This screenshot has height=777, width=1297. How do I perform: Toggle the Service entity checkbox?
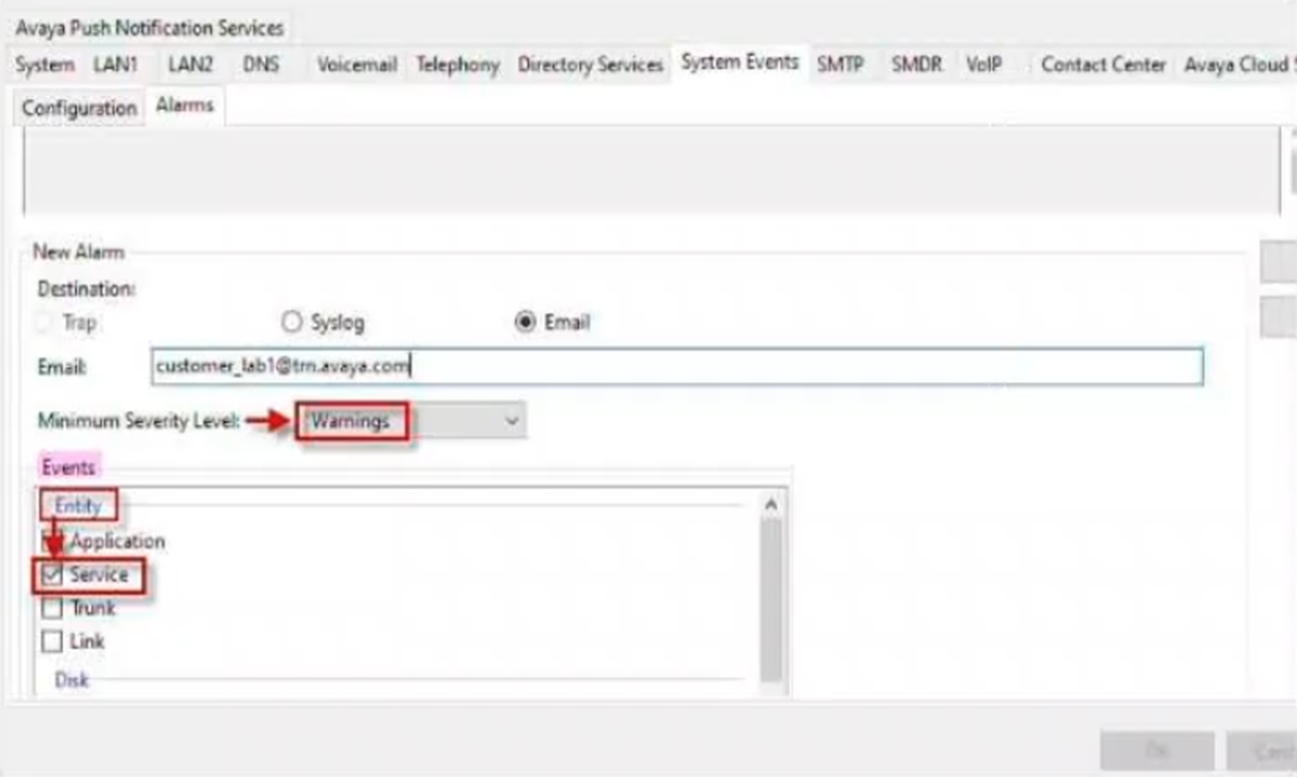[x=52, y=575]
